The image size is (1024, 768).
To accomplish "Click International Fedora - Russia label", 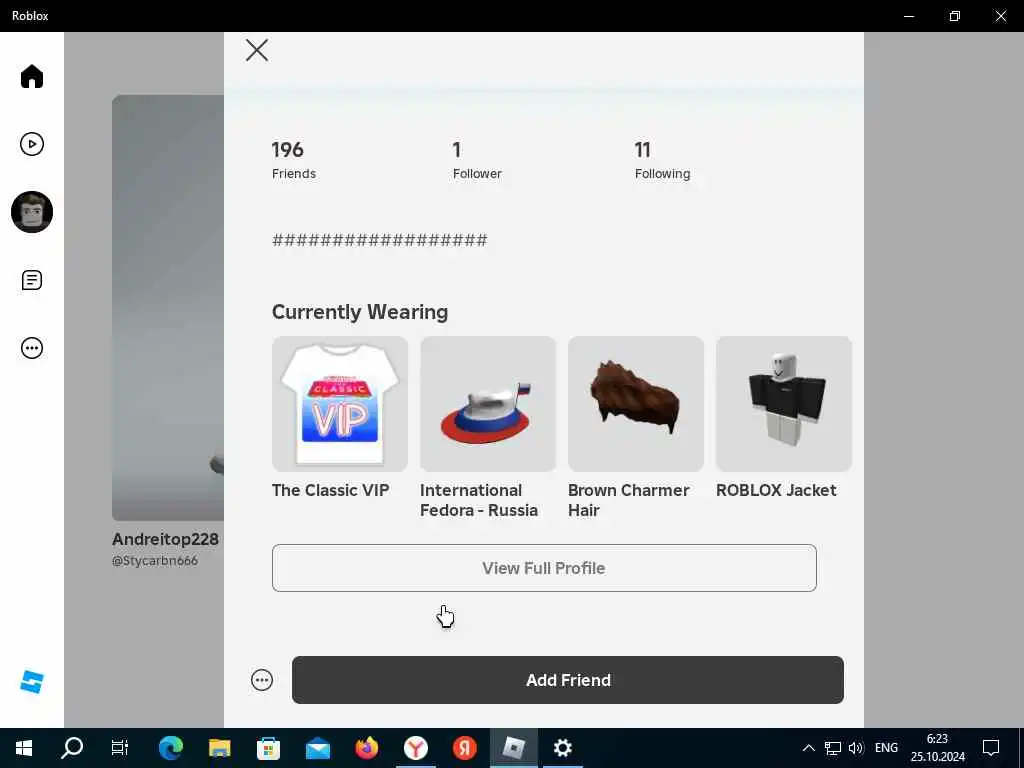I will point(479,500).
